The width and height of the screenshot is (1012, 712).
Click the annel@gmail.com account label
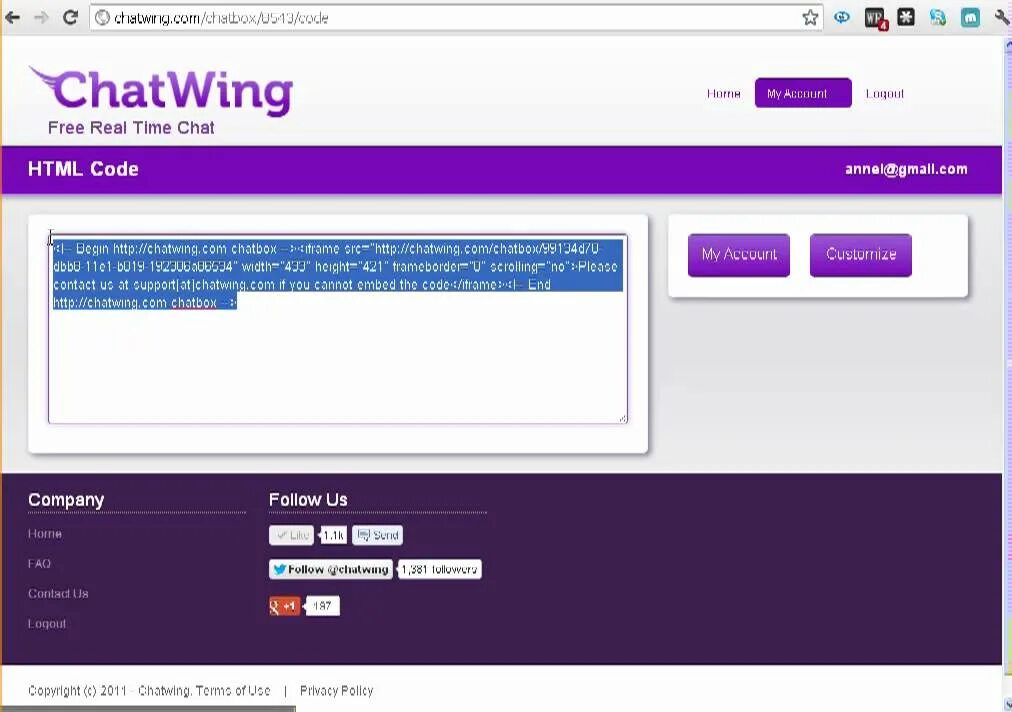pos(906,169)
